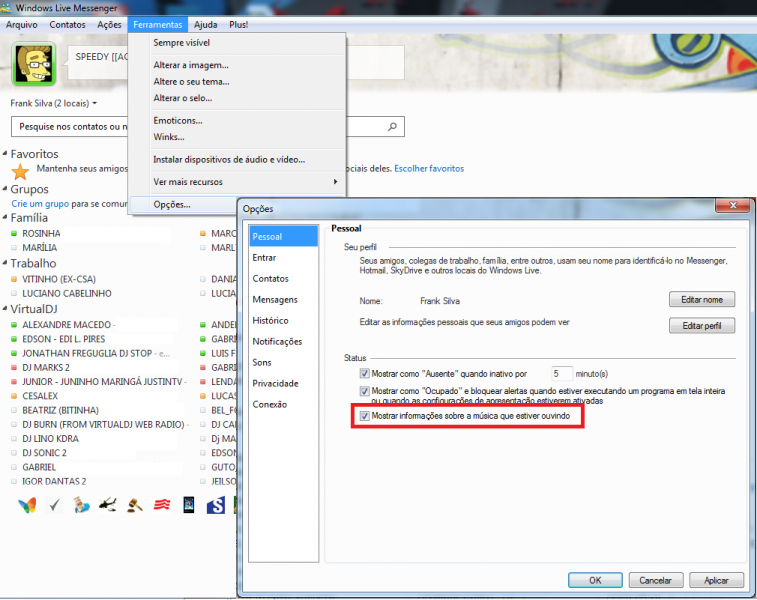Screen dimensions: 757x600
Task: Click Cancelar in options dialog
Action: (656, 580)
